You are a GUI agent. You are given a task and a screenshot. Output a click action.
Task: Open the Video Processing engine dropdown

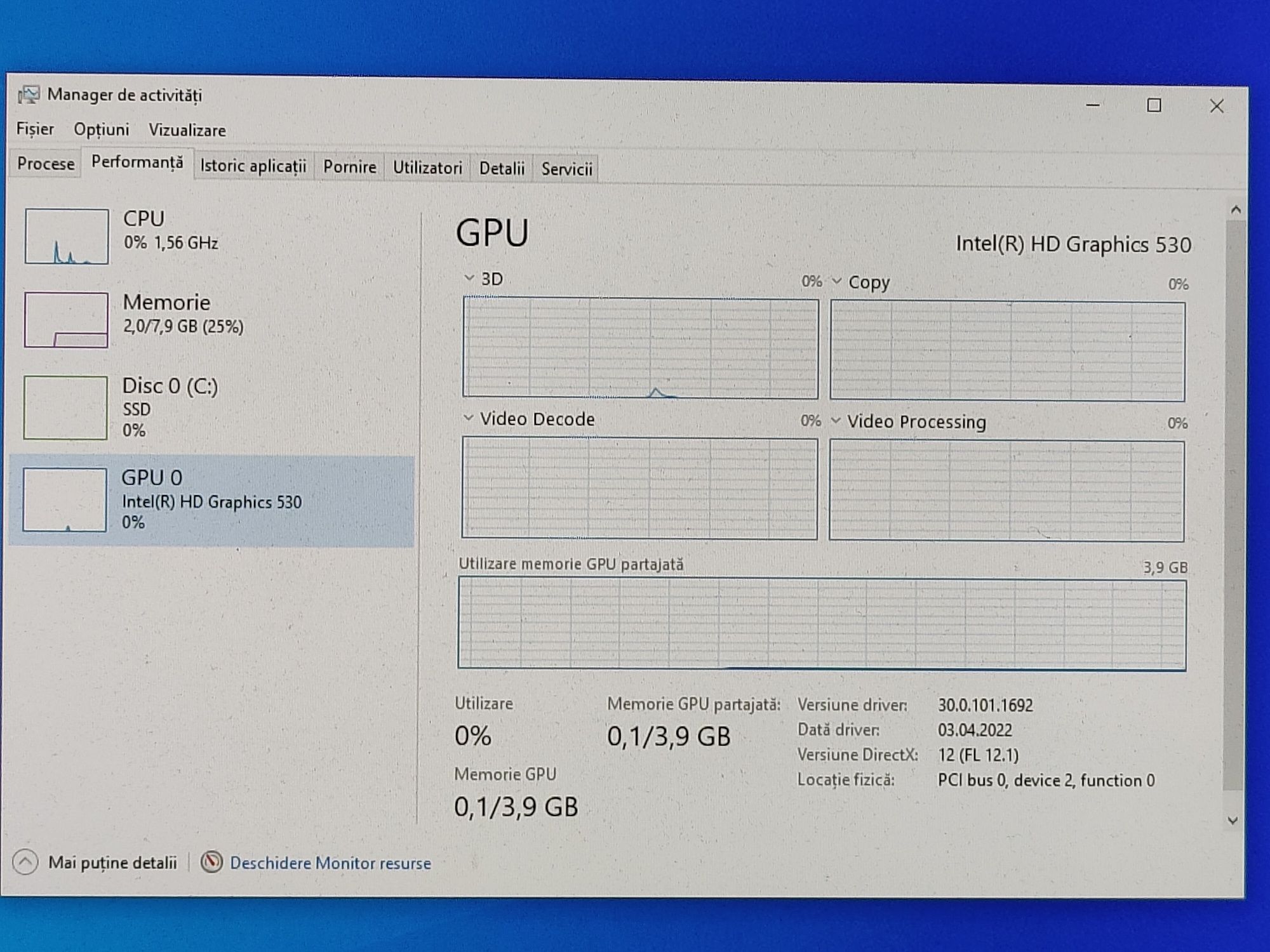836,421
